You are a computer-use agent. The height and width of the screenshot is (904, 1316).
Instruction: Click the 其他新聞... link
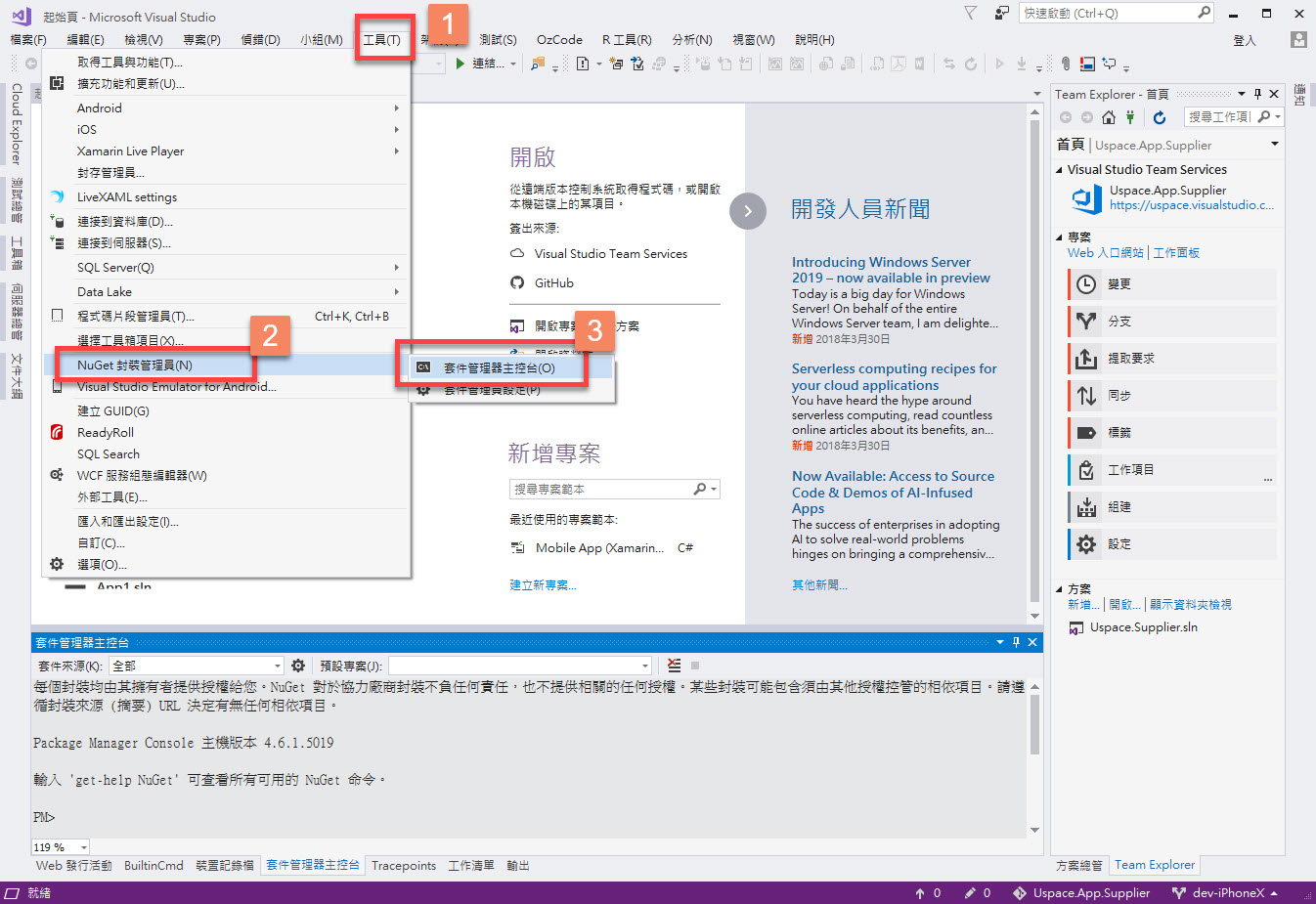pos(819,585)
